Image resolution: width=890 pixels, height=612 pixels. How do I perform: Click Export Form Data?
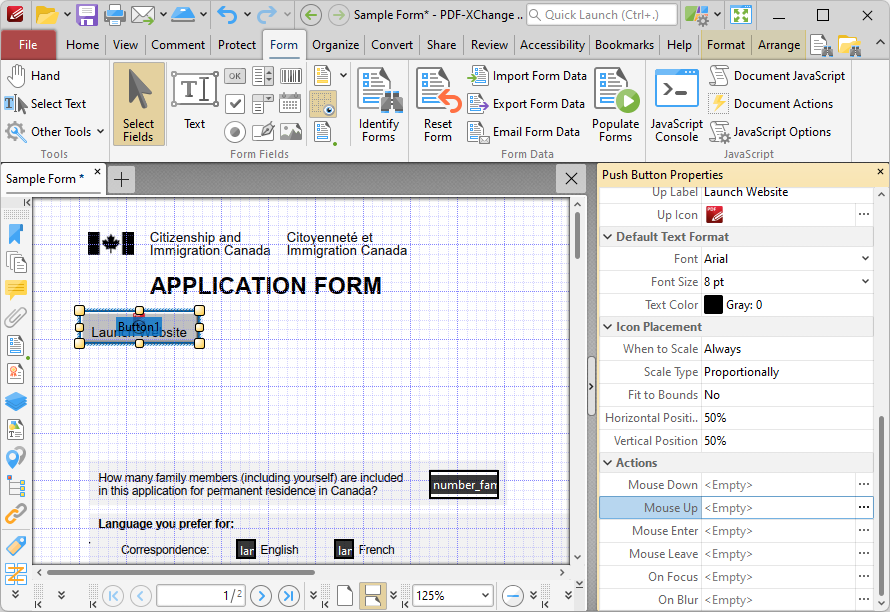526,104
